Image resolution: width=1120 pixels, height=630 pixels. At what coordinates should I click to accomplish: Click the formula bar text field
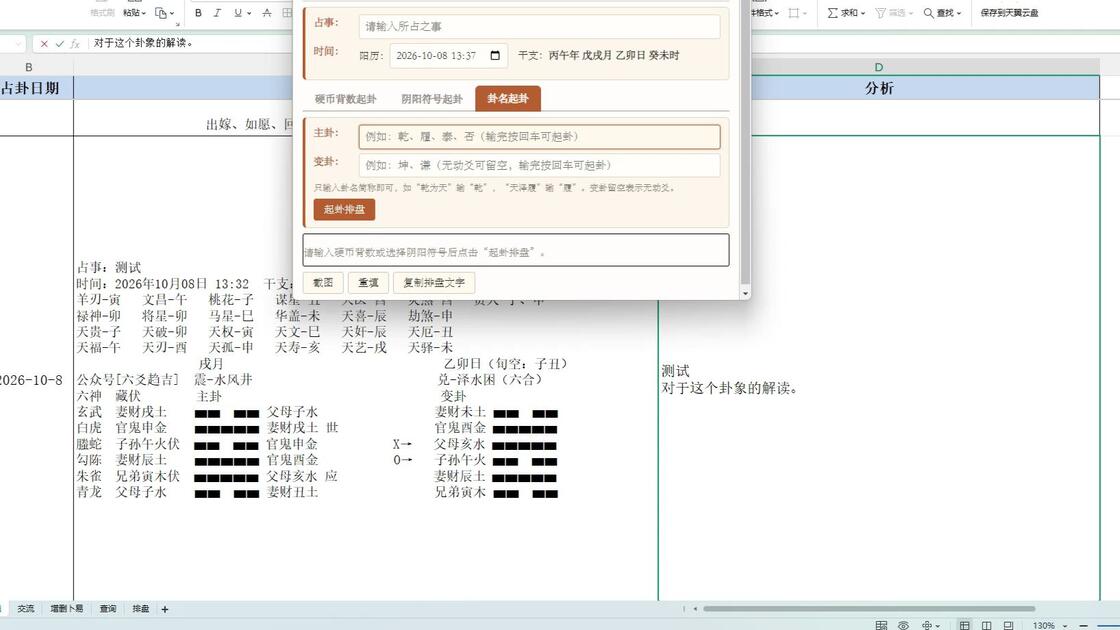pos(193,44)
